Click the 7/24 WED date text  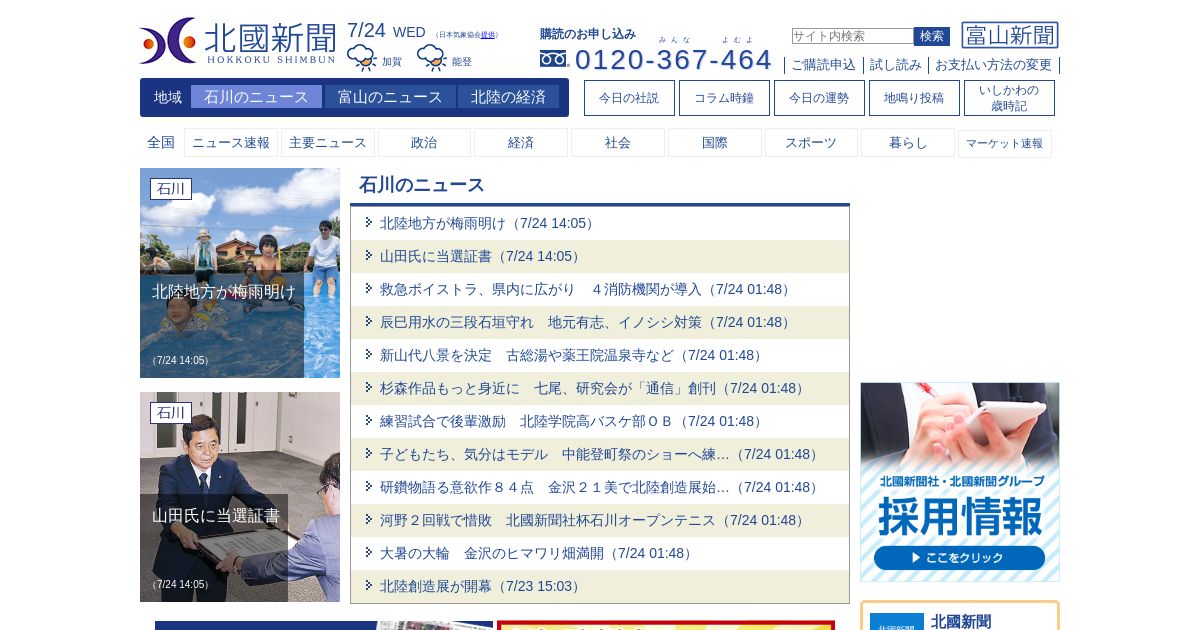(x=386, y=31)
